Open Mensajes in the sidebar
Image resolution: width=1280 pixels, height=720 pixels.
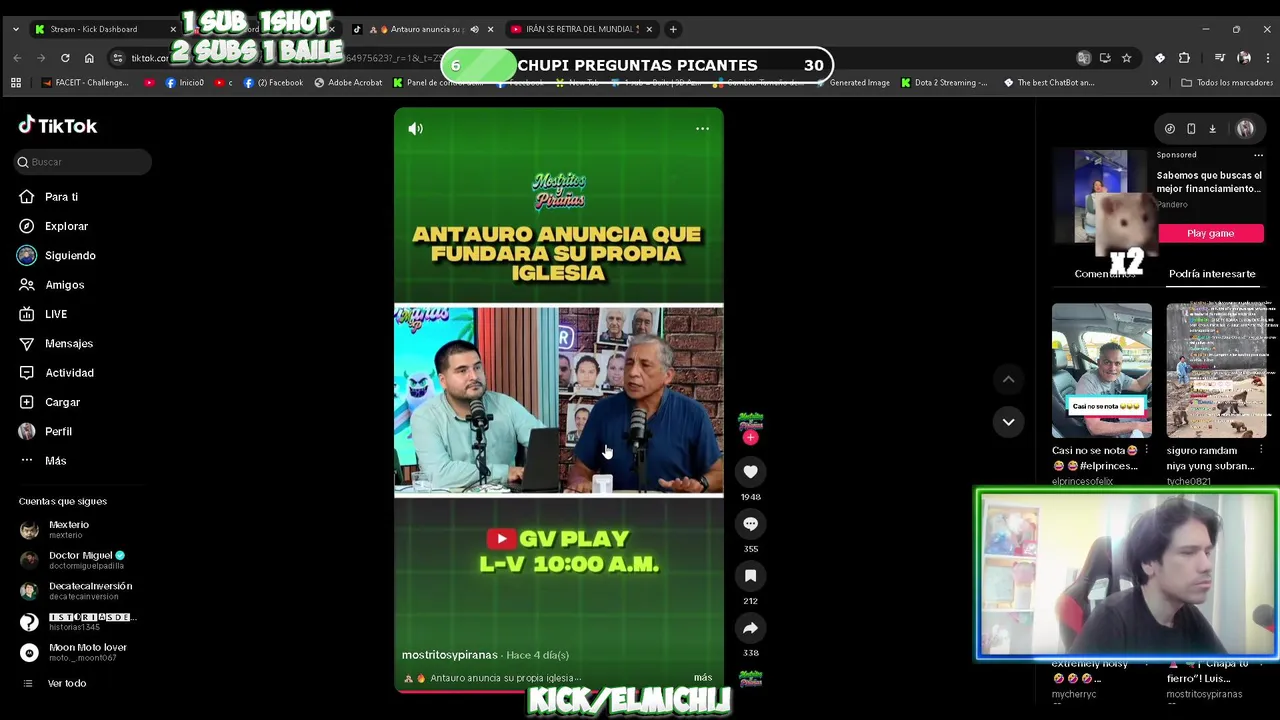[x=69, y=344]
